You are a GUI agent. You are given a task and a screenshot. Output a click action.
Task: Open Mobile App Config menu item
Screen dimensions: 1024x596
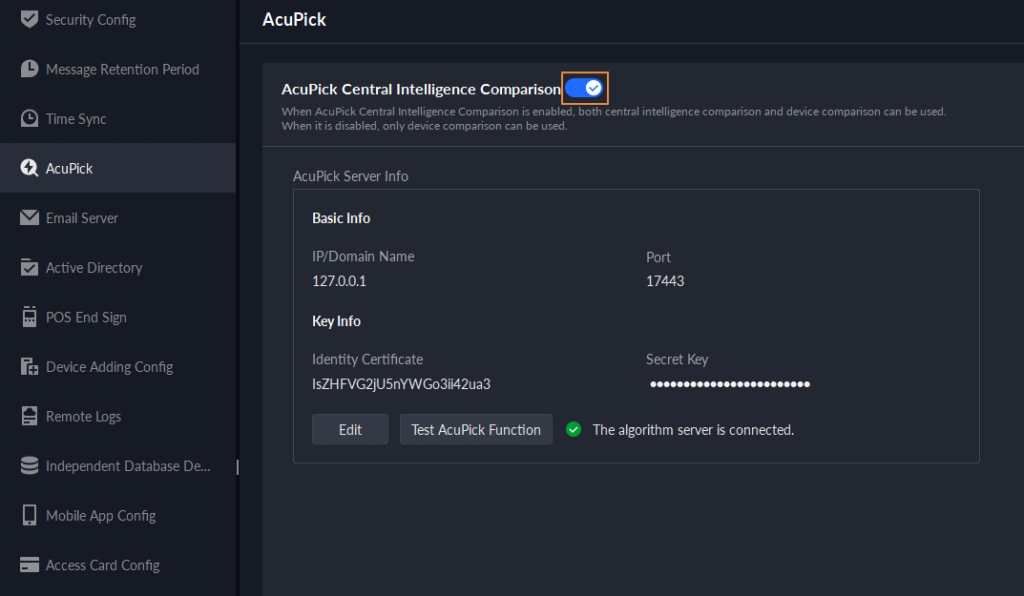100,516
